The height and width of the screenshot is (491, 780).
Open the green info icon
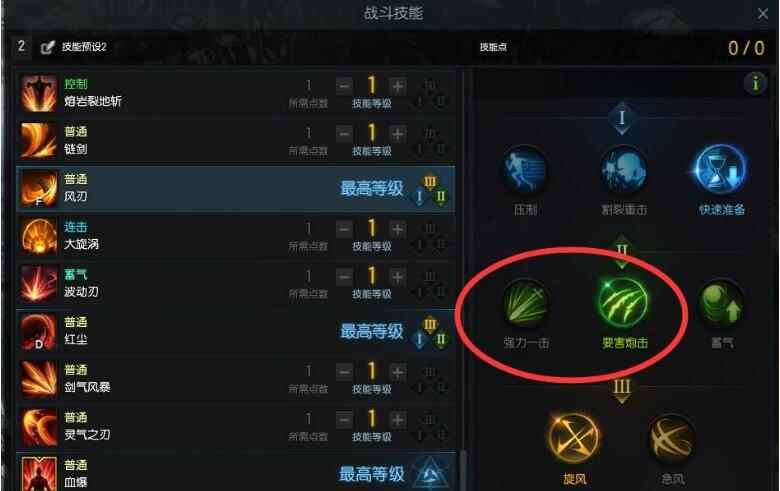[755, 83]
